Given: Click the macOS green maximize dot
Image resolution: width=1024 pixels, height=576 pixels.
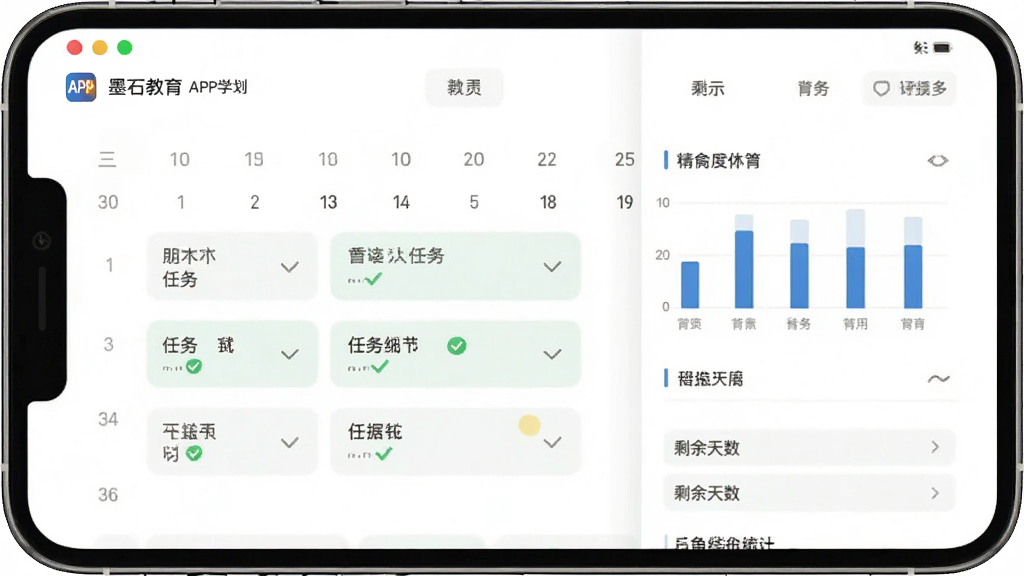Looking at the screenshot, I should [125, 48].
